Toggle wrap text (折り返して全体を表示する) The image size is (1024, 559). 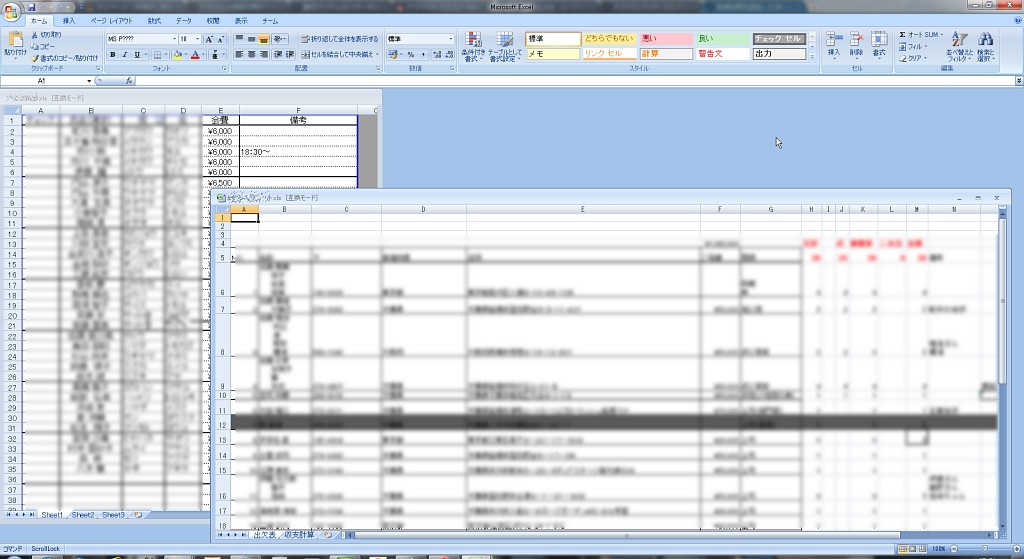pyautogui.click(x=340, y=39)
